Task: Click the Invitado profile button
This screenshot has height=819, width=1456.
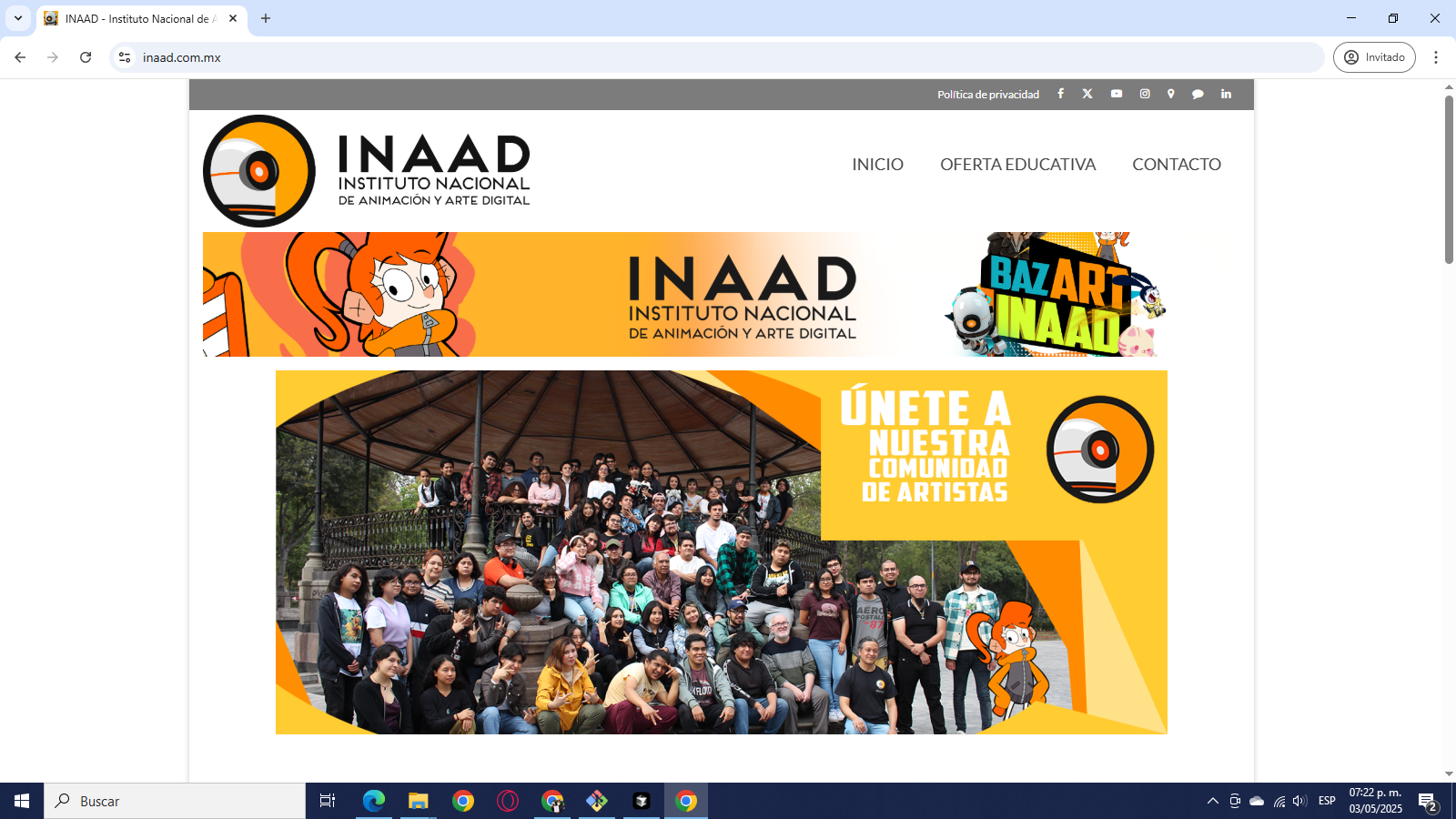Action: [x=1374, y=57]
